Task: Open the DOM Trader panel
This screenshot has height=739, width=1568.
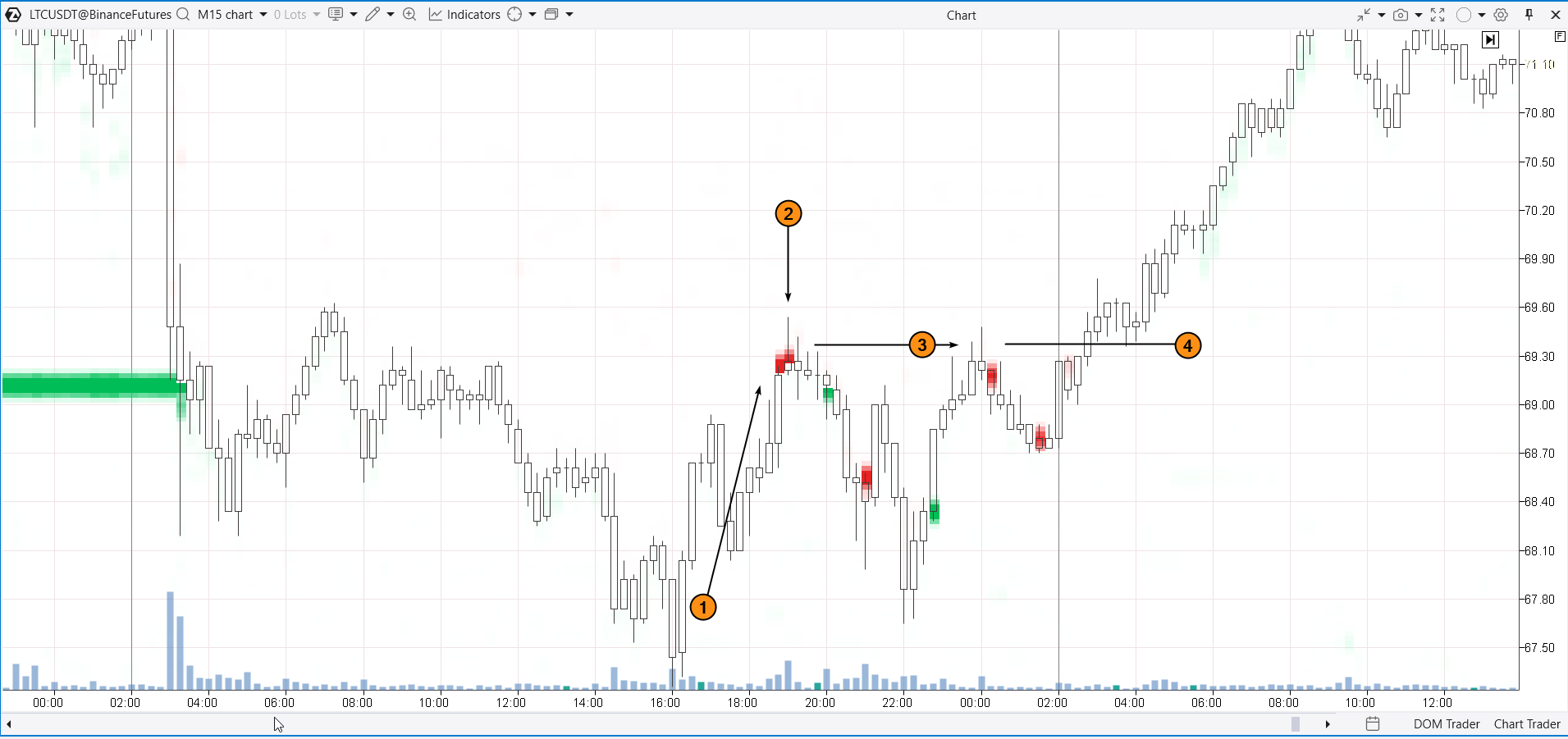Action: coord(1446,724)
